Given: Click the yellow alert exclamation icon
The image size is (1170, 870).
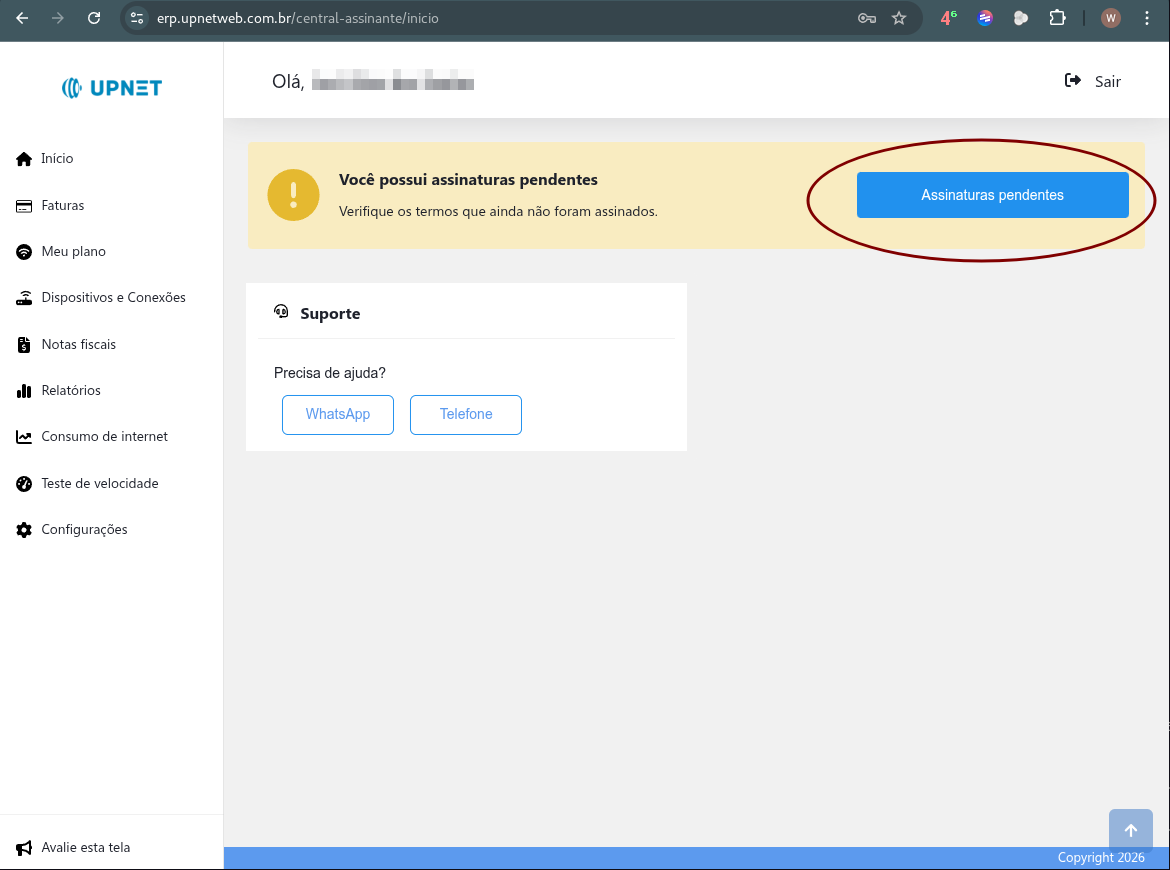Looking at the screenshot, I should click(292, 195).
